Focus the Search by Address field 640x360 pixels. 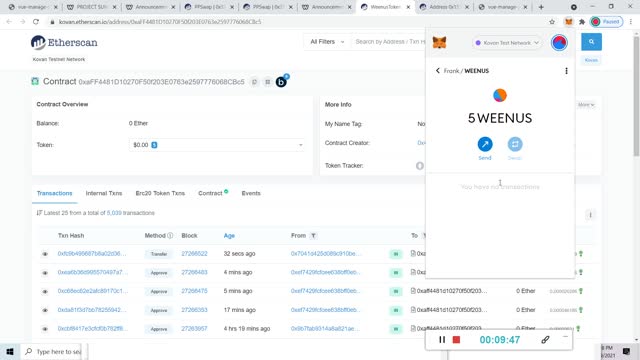tap(390, 42)
